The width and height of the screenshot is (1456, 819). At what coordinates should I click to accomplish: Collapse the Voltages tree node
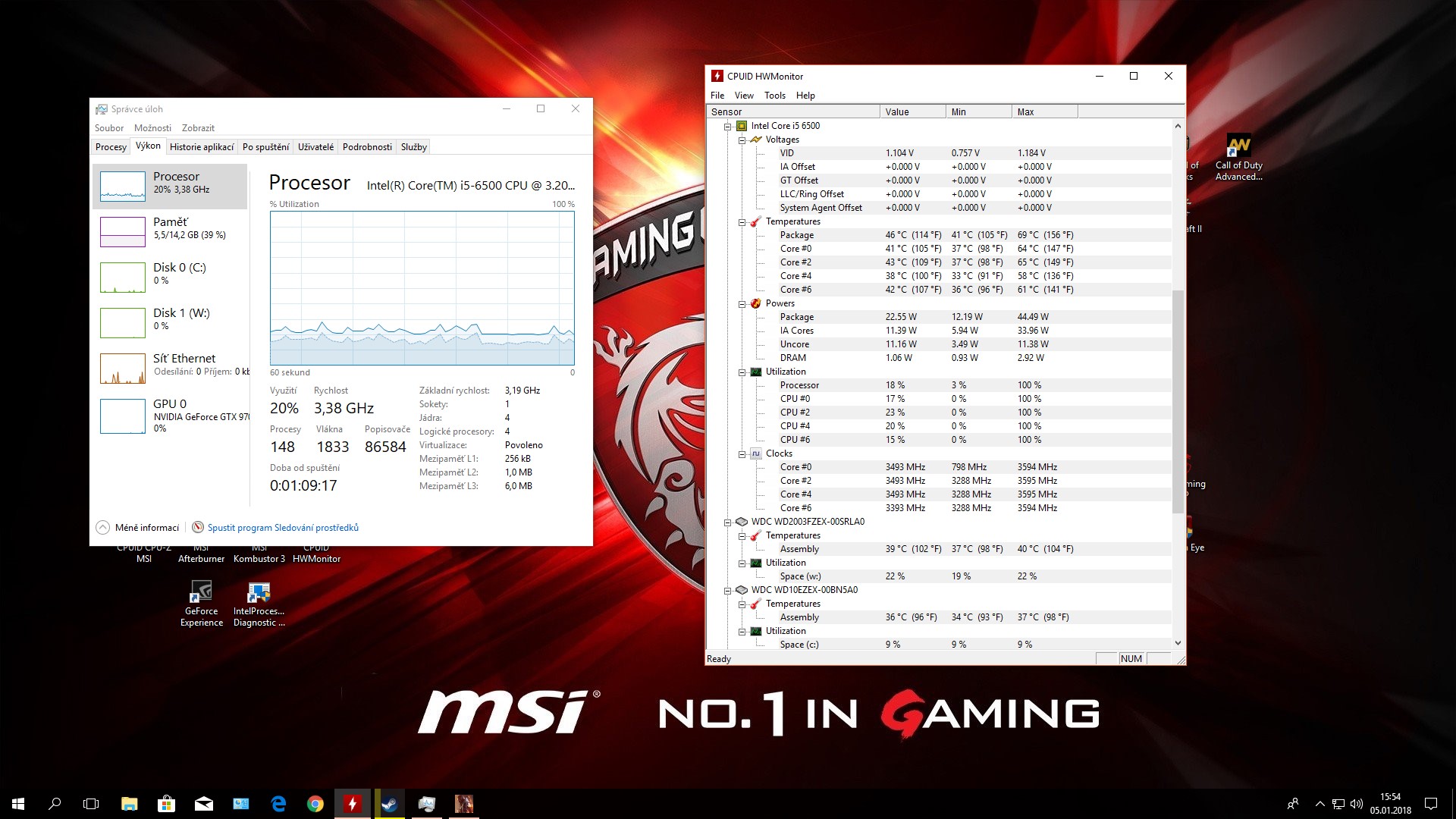[742, 140]
